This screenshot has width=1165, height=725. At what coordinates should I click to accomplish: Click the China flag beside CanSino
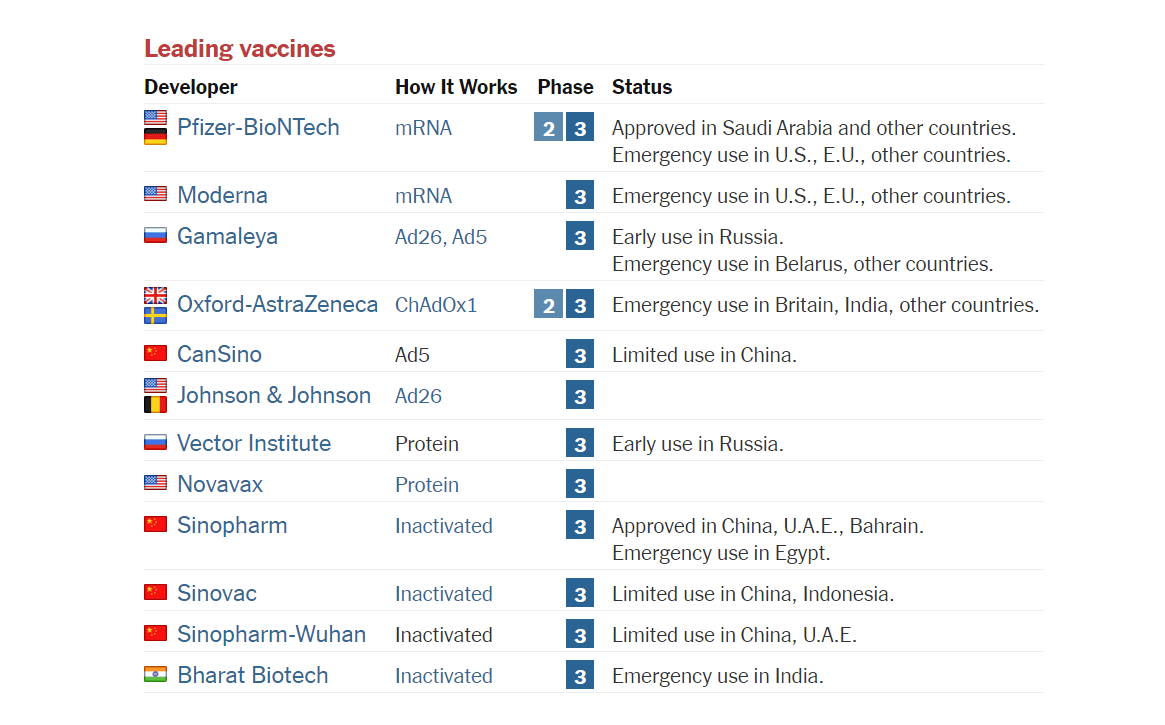[155, 353]
